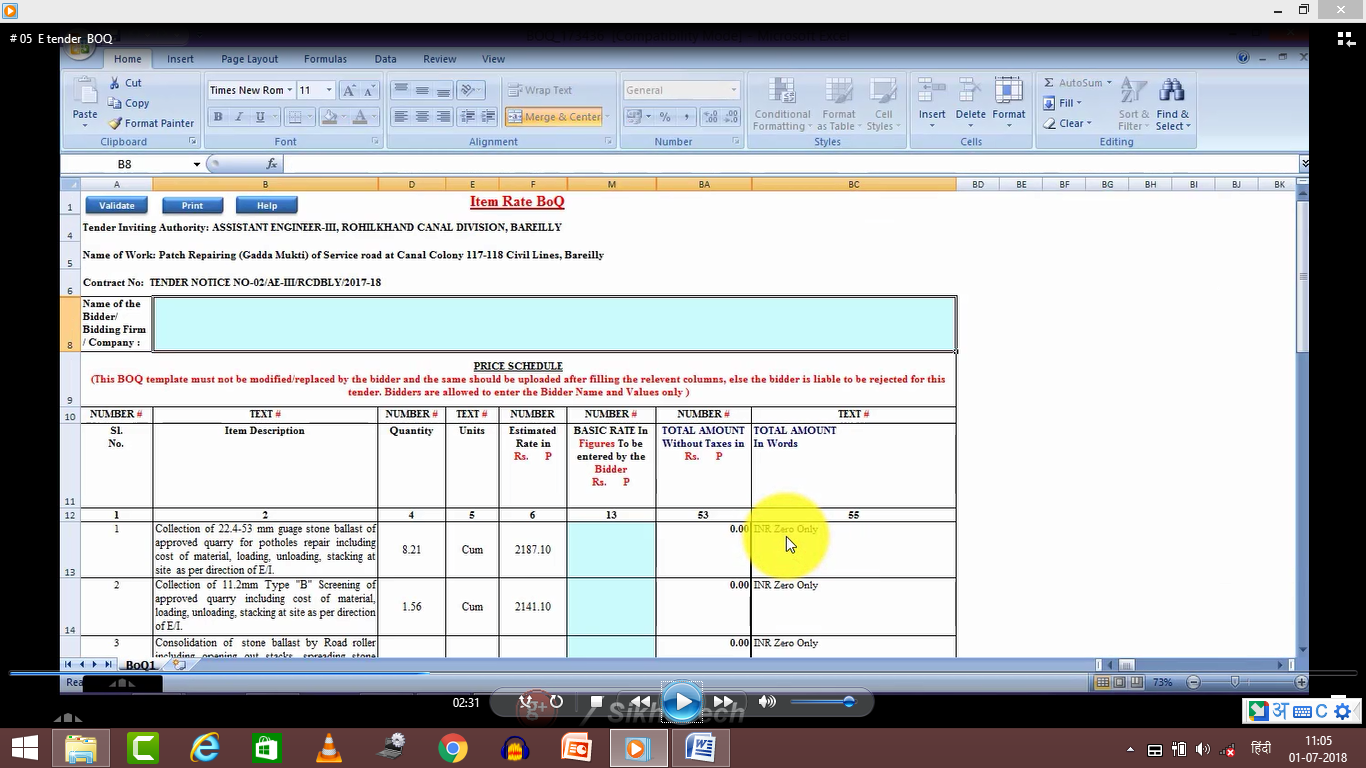The image size is (1366, 768).
Task: Open the Font size dropdown showing 11
Action: pos(329,90)
